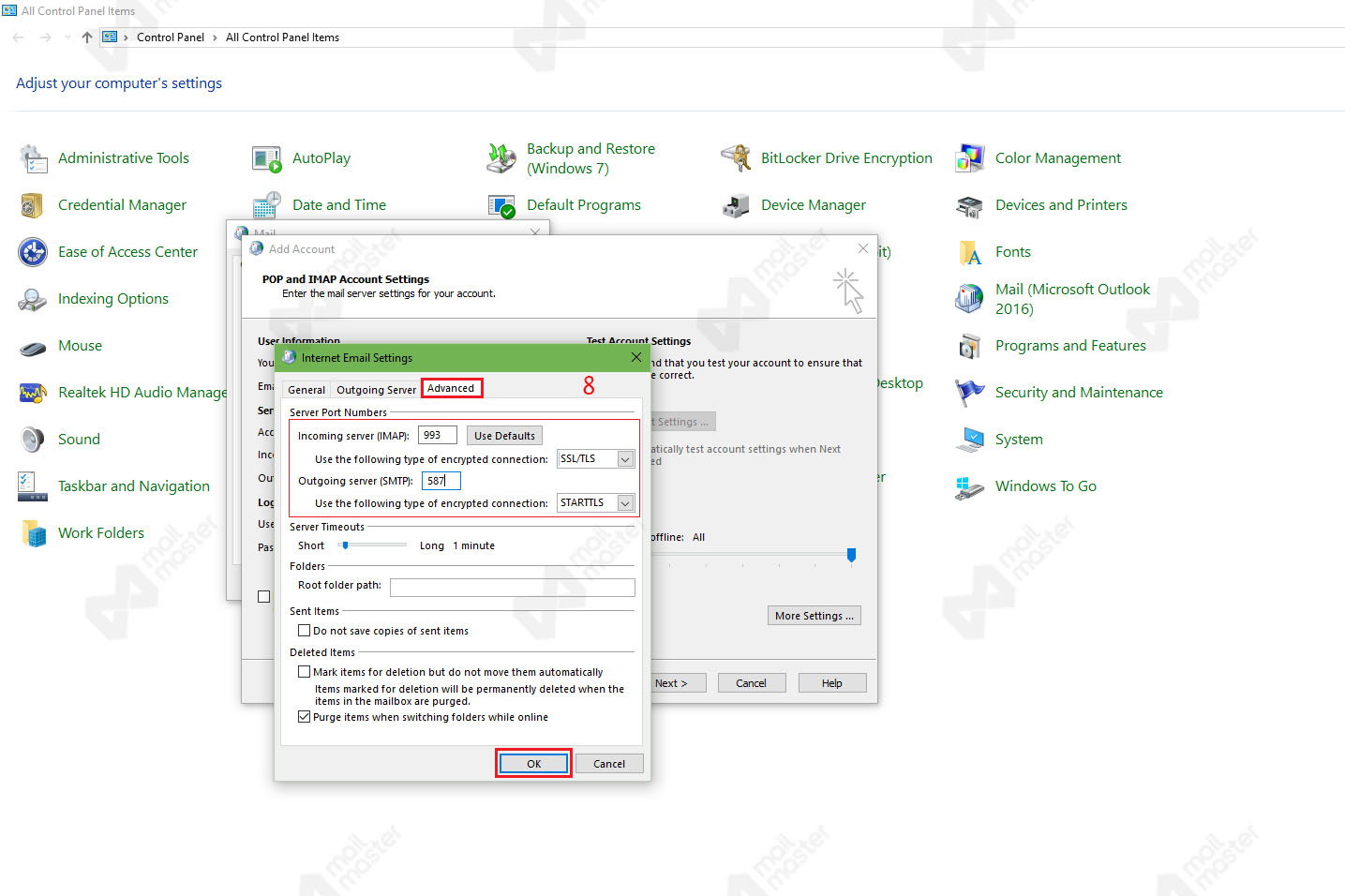Toggle 'Mark items for deletion' checkbox
Image resolution: width=1345 pixels, height=896 pixels.
(304, 672)
